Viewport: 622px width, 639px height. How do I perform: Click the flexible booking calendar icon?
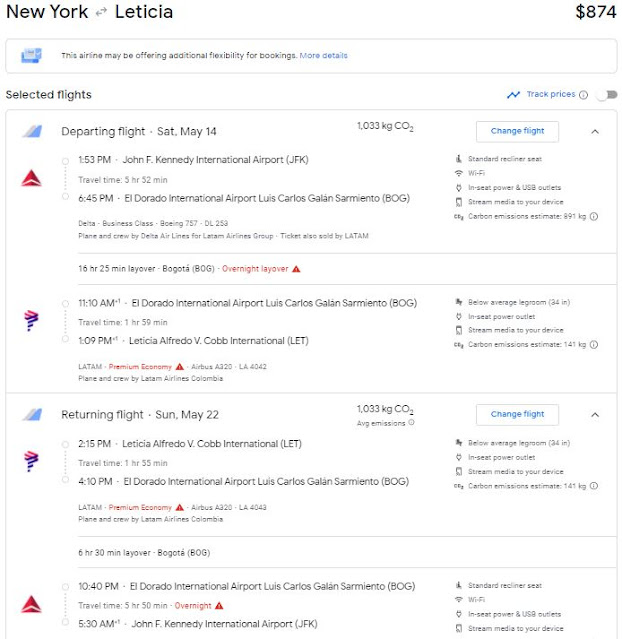click(31, 55)
